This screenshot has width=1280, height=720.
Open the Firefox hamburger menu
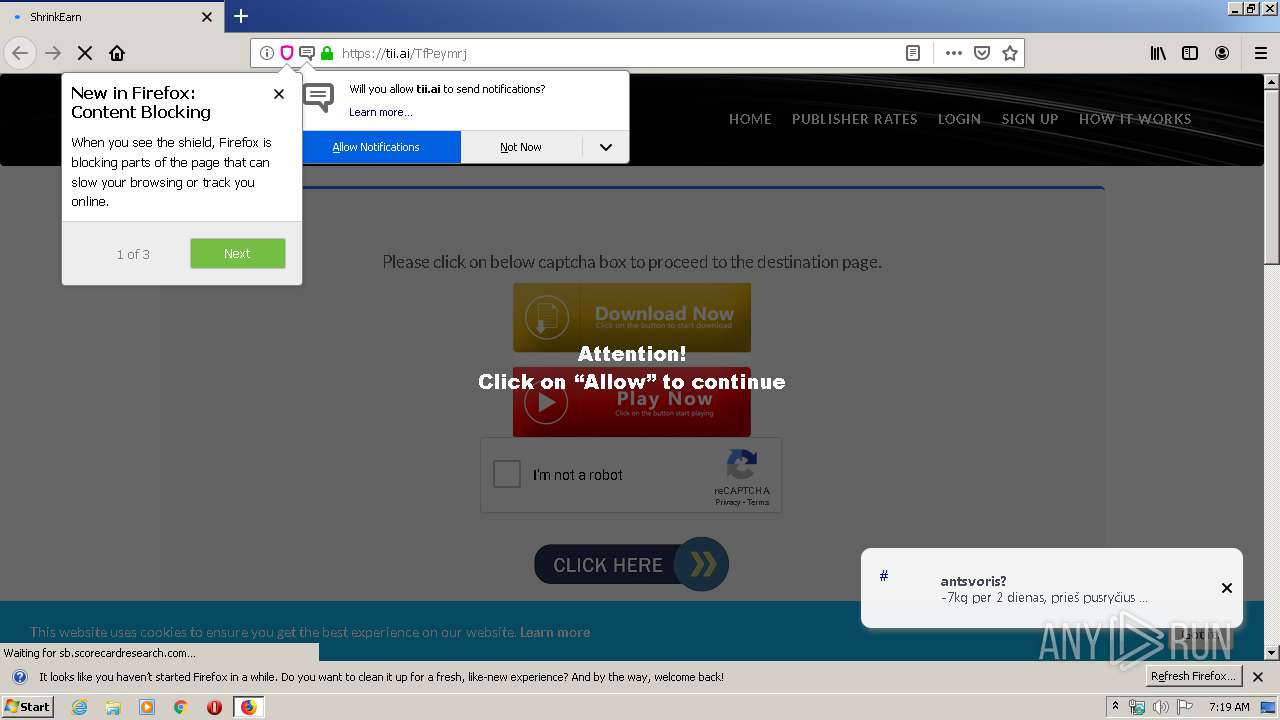click(x=1261, y=53)
